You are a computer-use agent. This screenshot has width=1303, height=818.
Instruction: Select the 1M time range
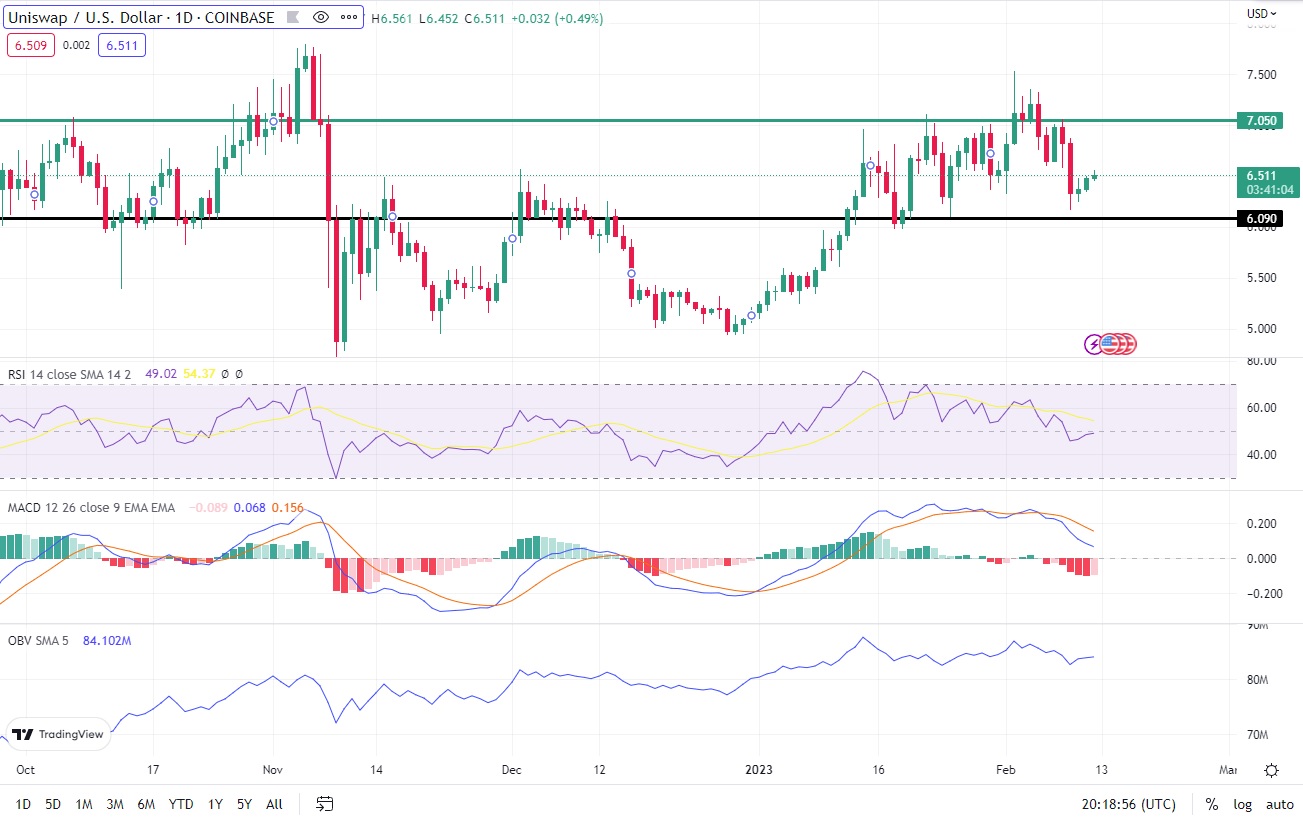click(84, 804)
